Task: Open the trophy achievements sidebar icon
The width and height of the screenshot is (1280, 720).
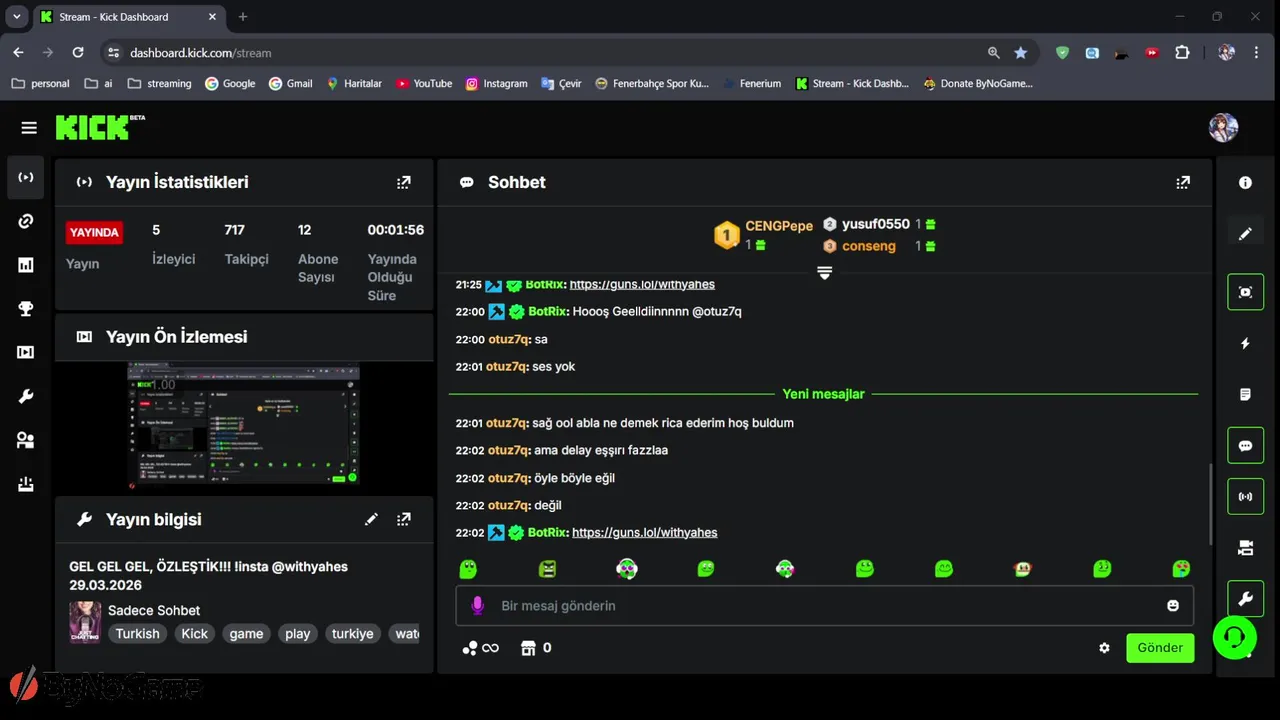Action: [26, 309]
